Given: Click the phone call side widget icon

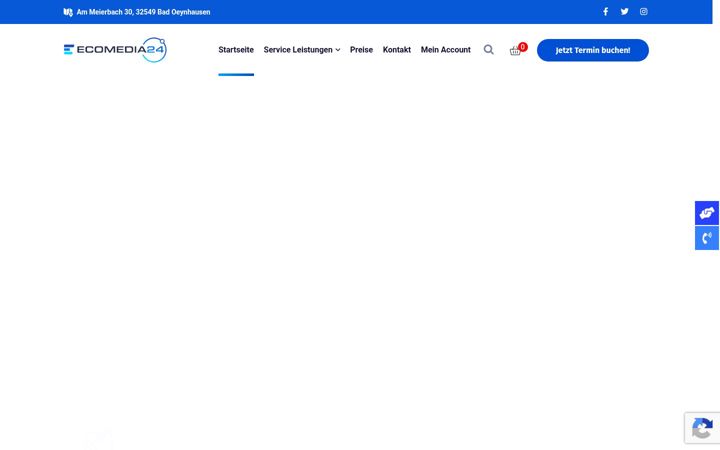Looking at the screenshot, I should pos(707,238).
